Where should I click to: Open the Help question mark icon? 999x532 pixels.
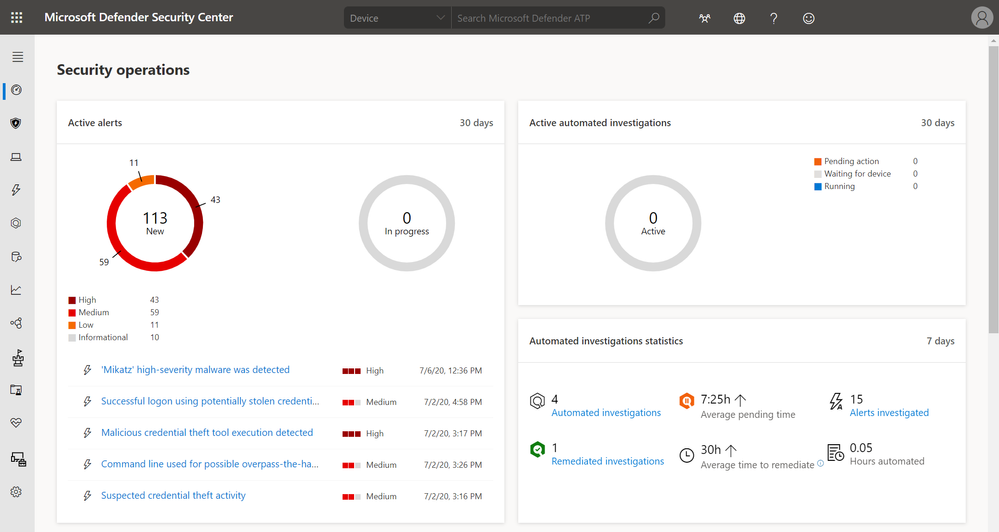(773, 18)
